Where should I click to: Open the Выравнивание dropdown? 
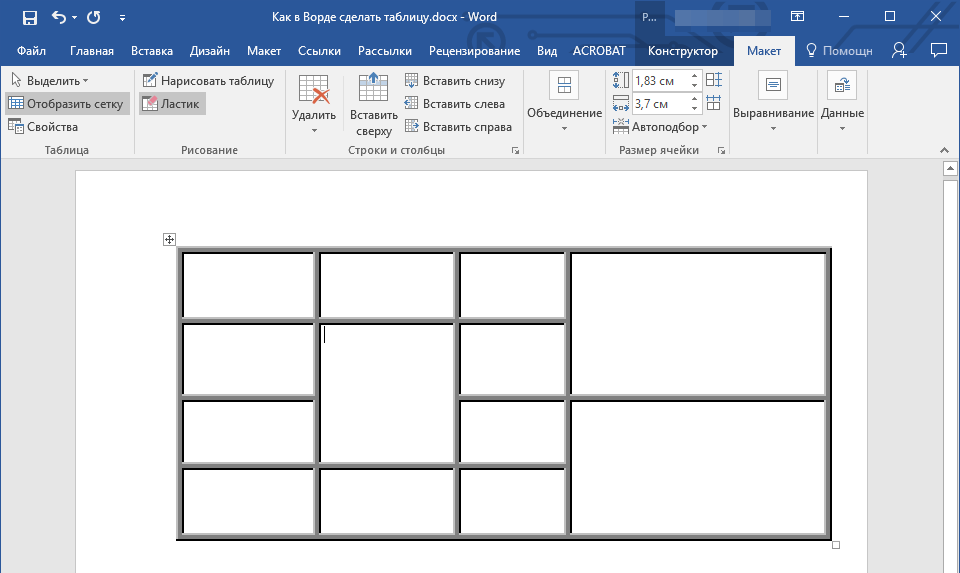point(773,102)
